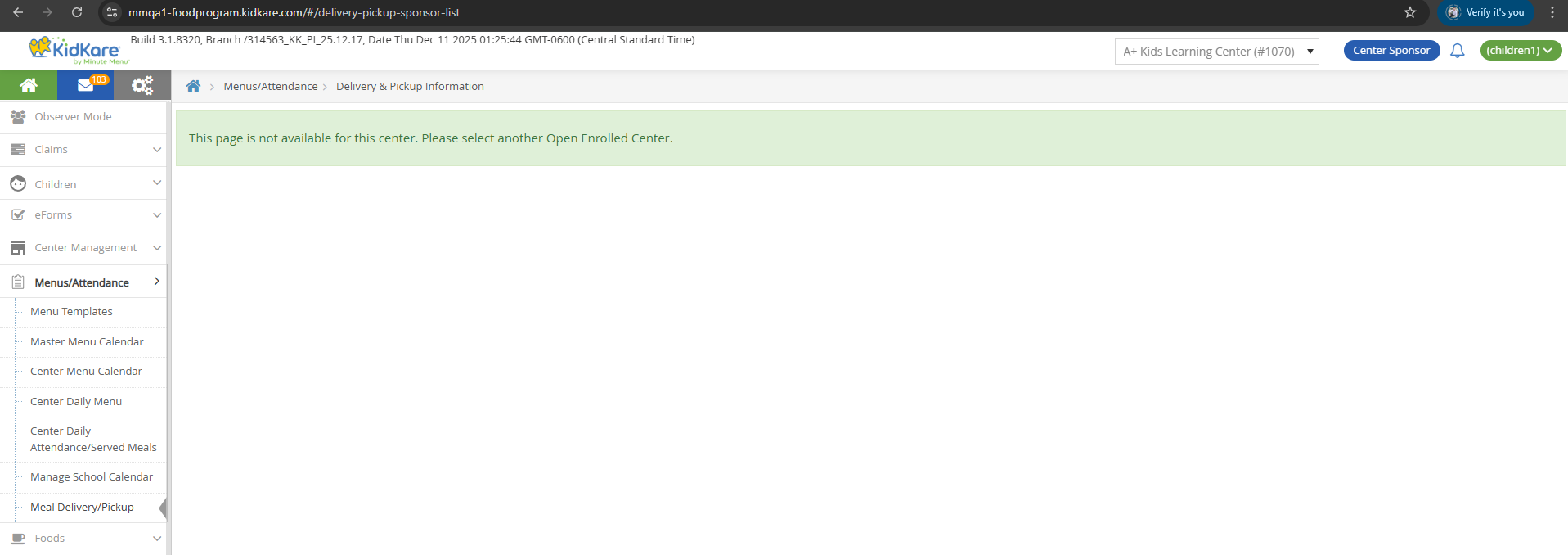1568x555 pixels.
Task: Select Menu Templates in sidebar
Action: pos(71,312)
